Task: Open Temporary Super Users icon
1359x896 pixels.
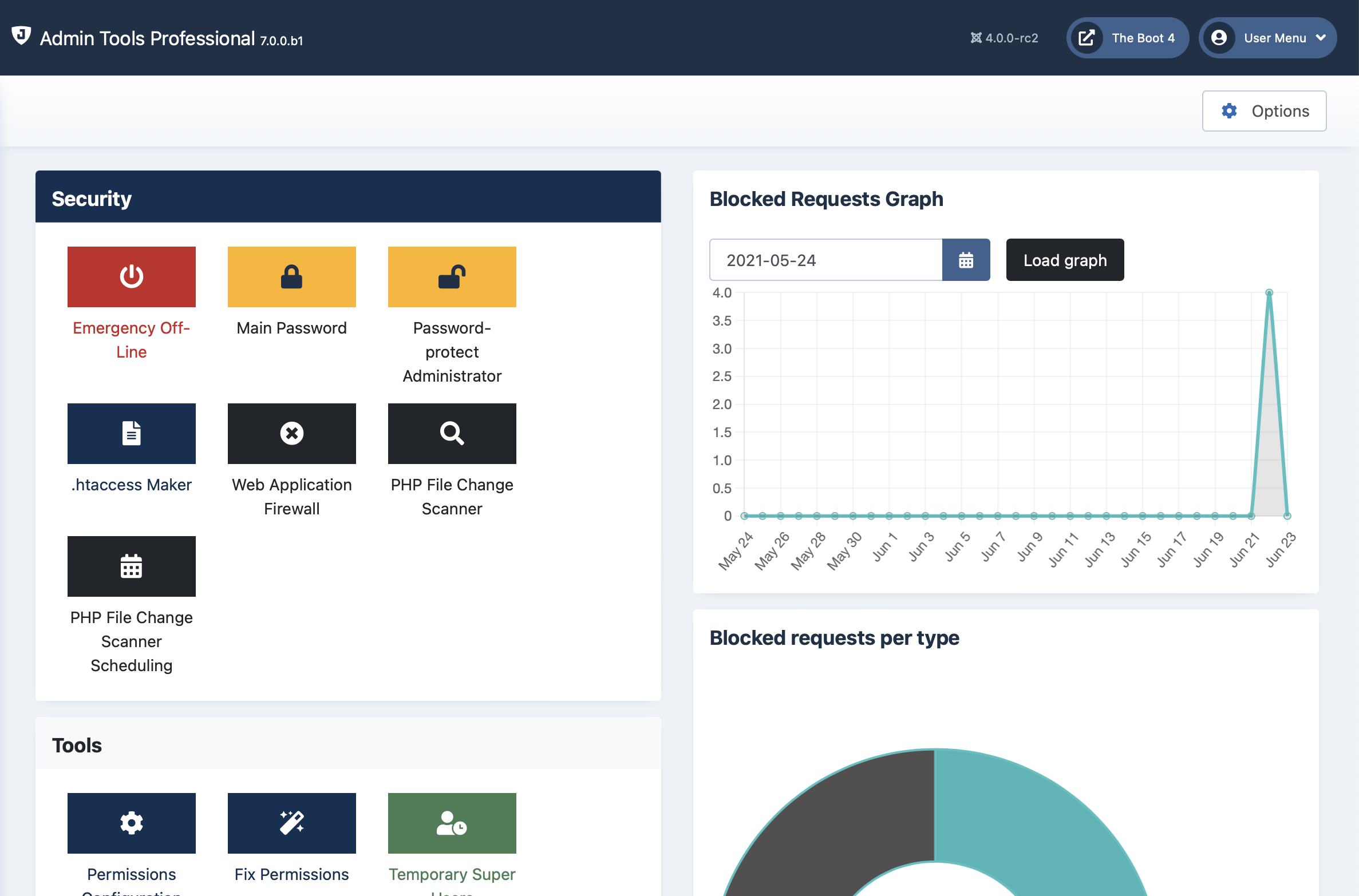Action: point(452,823)
